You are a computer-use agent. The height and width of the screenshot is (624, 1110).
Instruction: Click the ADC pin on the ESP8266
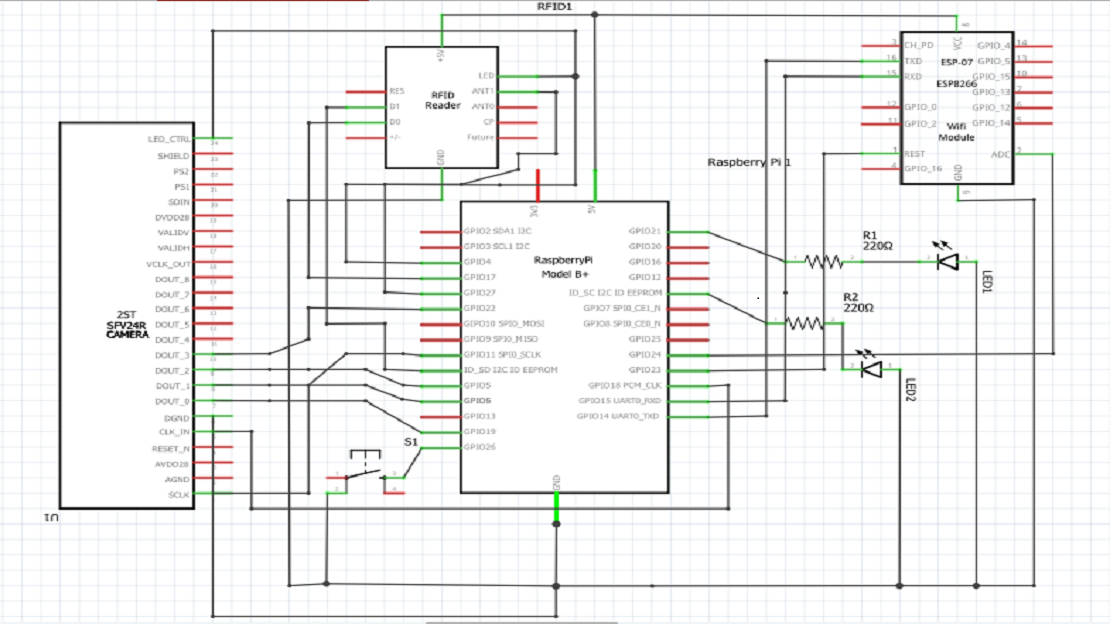(1000, 154)
